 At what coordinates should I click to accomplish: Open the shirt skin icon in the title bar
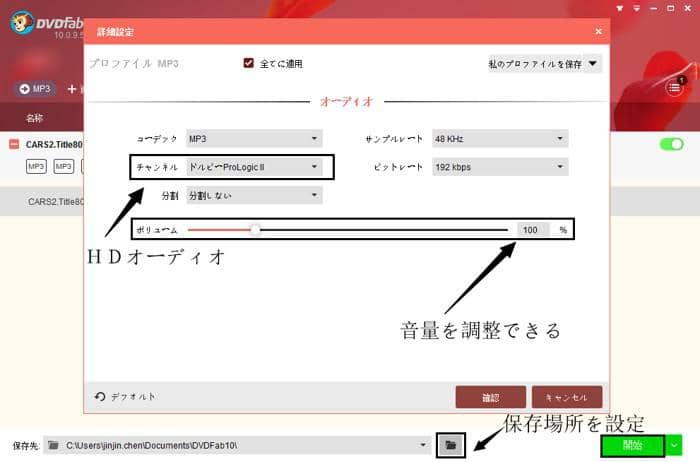(620, 8)
